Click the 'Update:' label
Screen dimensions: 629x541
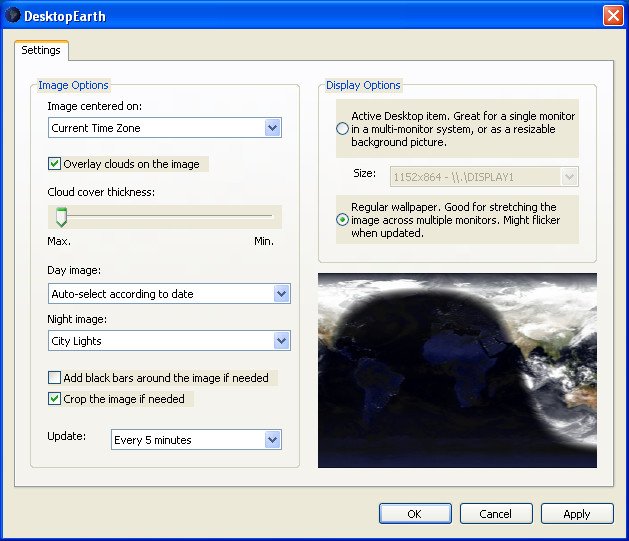(67, 436)
